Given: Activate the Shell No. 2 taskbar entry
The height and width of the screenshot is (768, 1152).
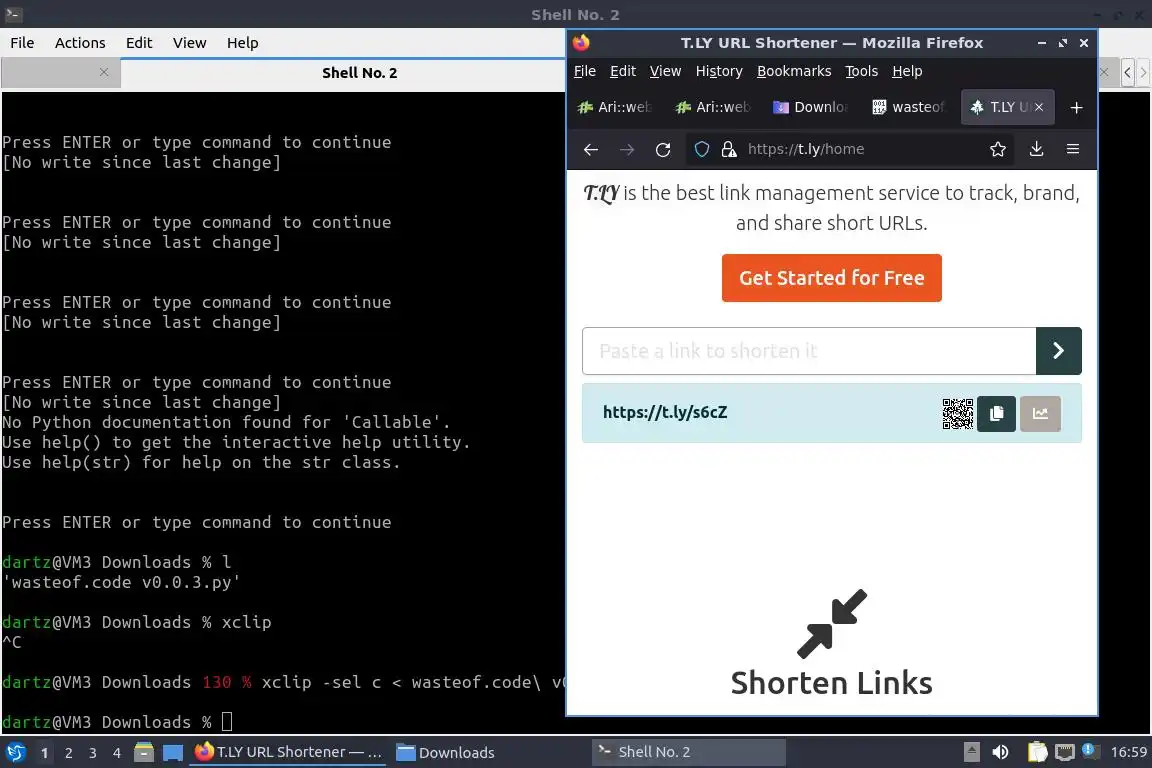Looking at the screenshot, I should (688, 752).
